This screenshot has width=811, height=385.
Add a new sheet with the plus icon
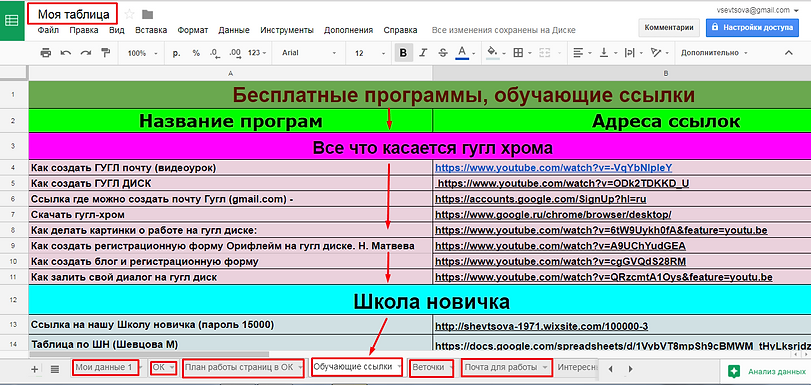pos(35,369)
